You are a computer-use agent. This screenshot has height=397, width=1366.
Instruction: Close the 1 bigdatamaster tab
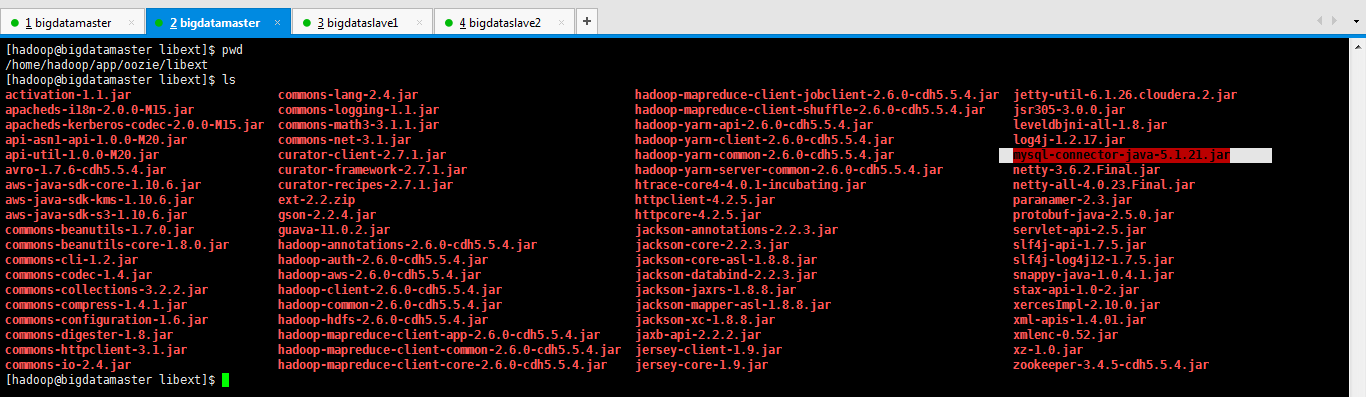[x=132, y=22]
